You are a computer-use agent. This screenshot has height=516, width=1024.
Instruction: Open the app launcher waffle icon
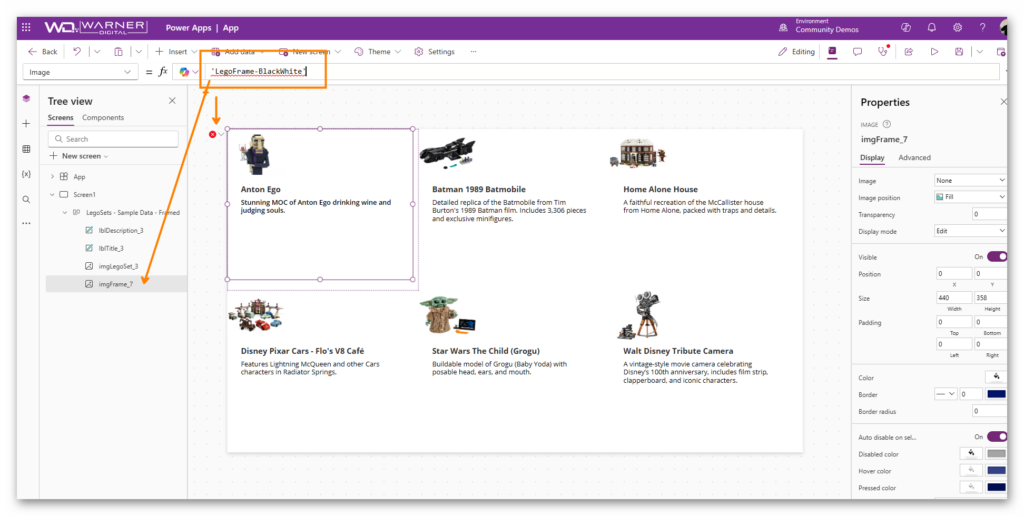[x=26, y=27]
